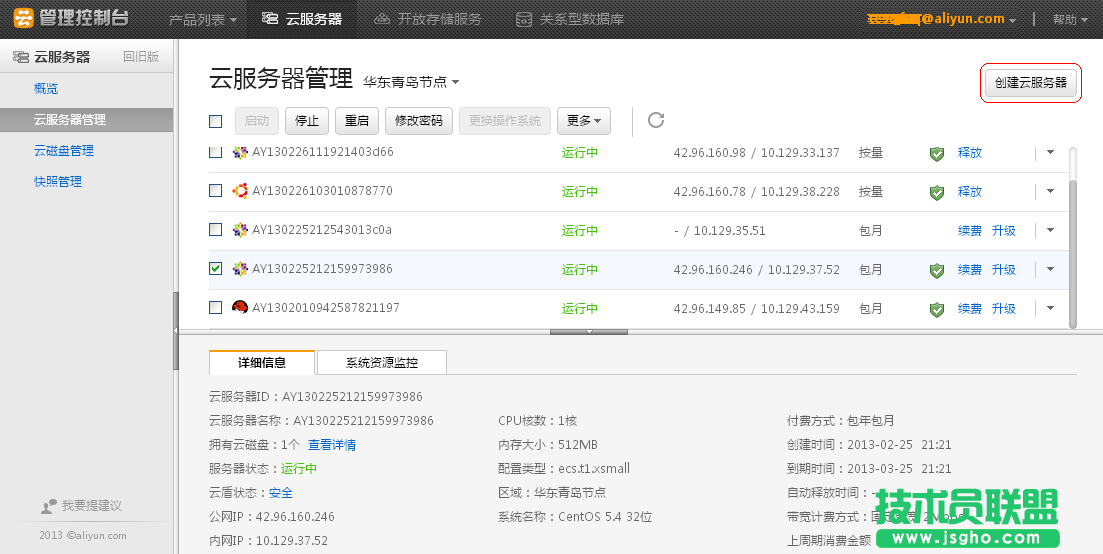
Task: Click the green shield icon for server AY130225212159973986
Action: coord(937,270)
